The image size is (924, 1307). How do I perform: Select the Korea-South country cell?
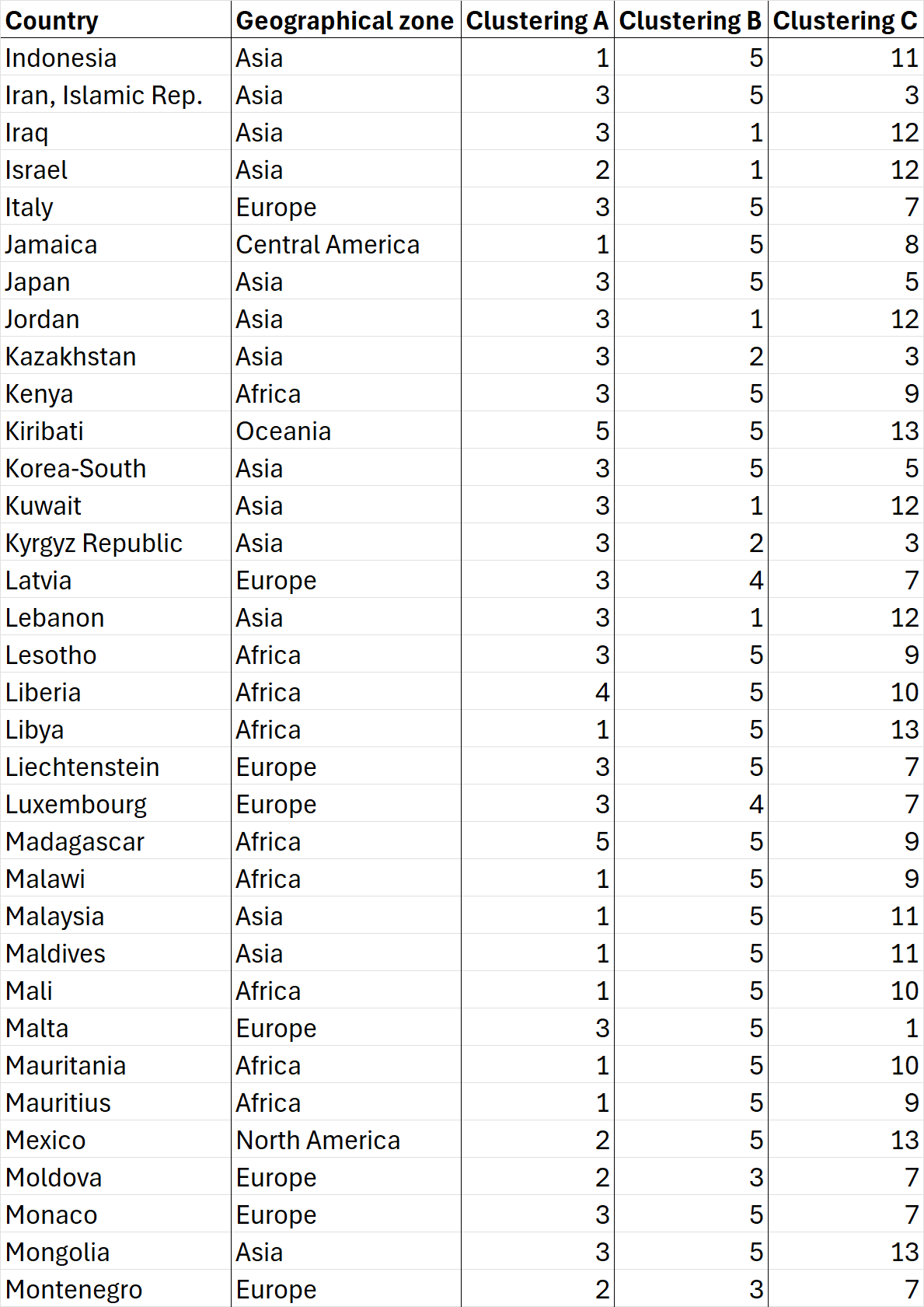click(x=76, y=469)
